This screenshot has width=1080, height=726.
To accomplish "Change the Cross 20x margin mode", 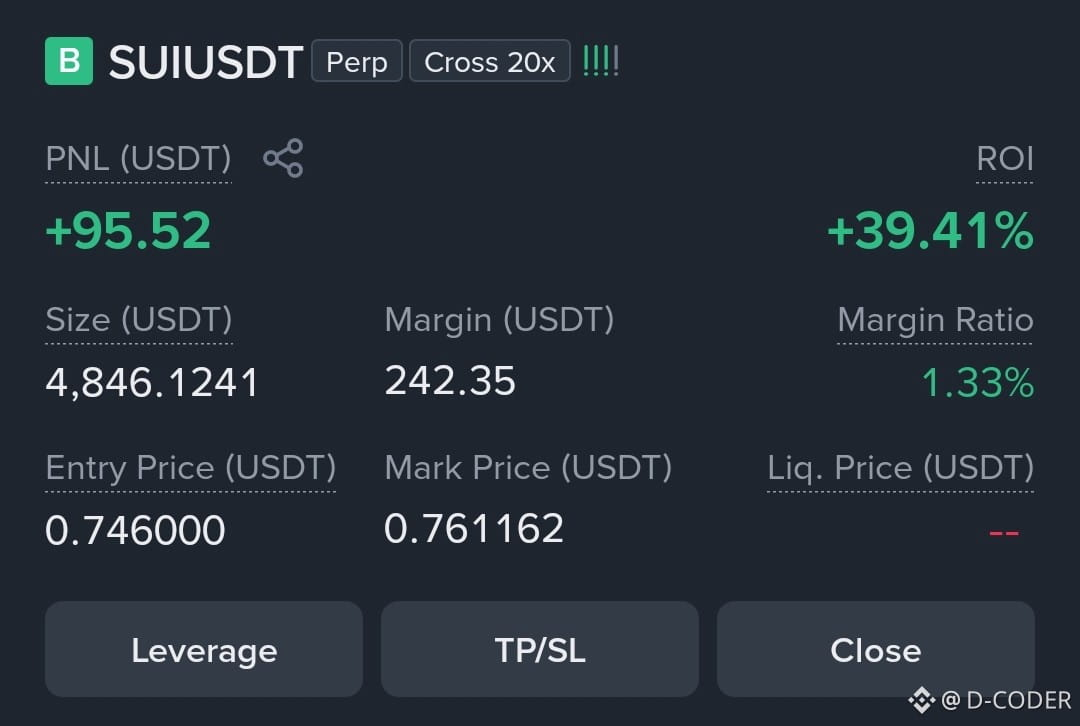I will click(x=490, y=61).
